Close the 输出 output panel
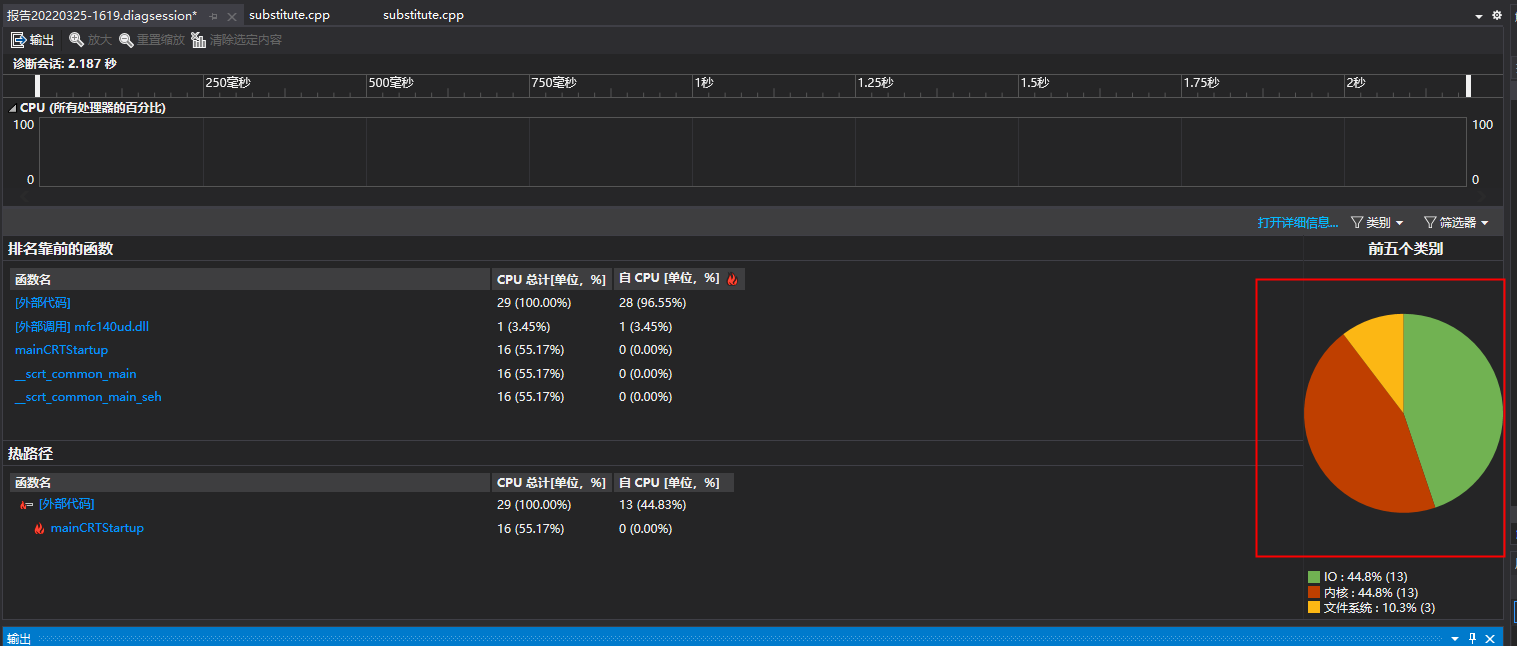The image size is (1517, 646). click(x=1490, y=638)
